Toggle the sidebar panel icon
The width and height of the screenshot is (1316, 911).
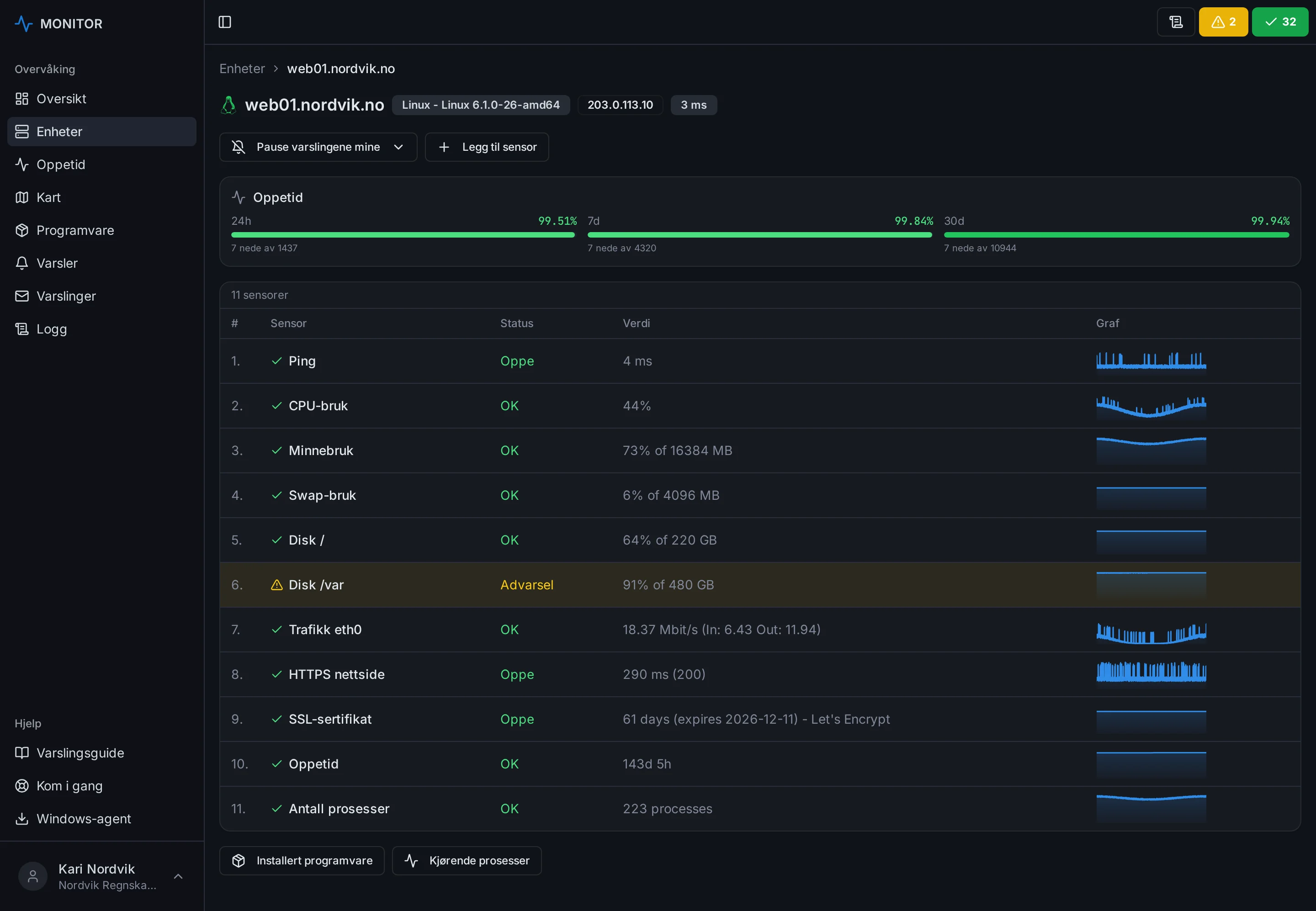pos(225,21)
